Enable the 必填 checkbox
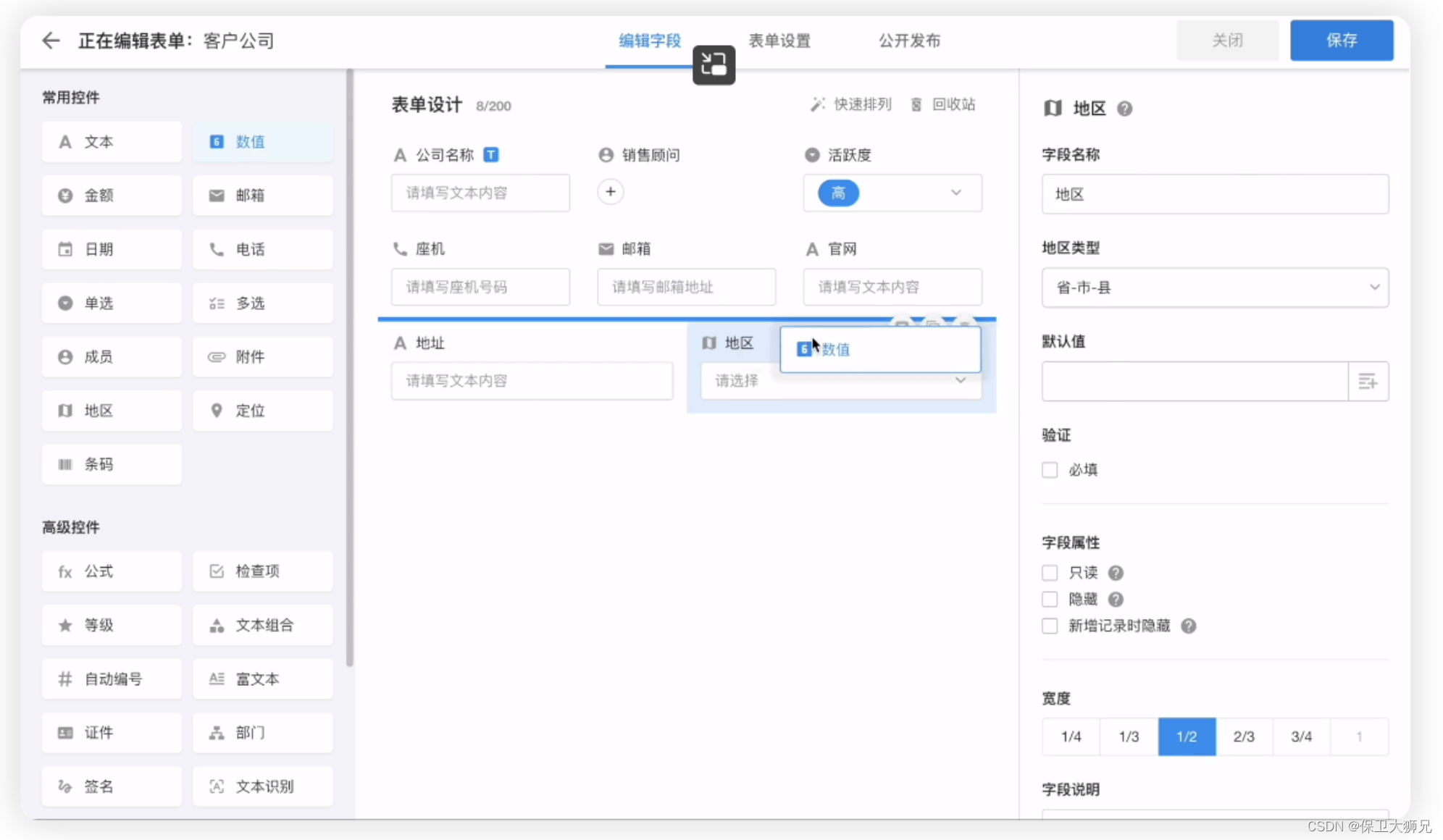Viewport: 1443px width, 840px height. pyautogui.click(x=1050, y=470)
